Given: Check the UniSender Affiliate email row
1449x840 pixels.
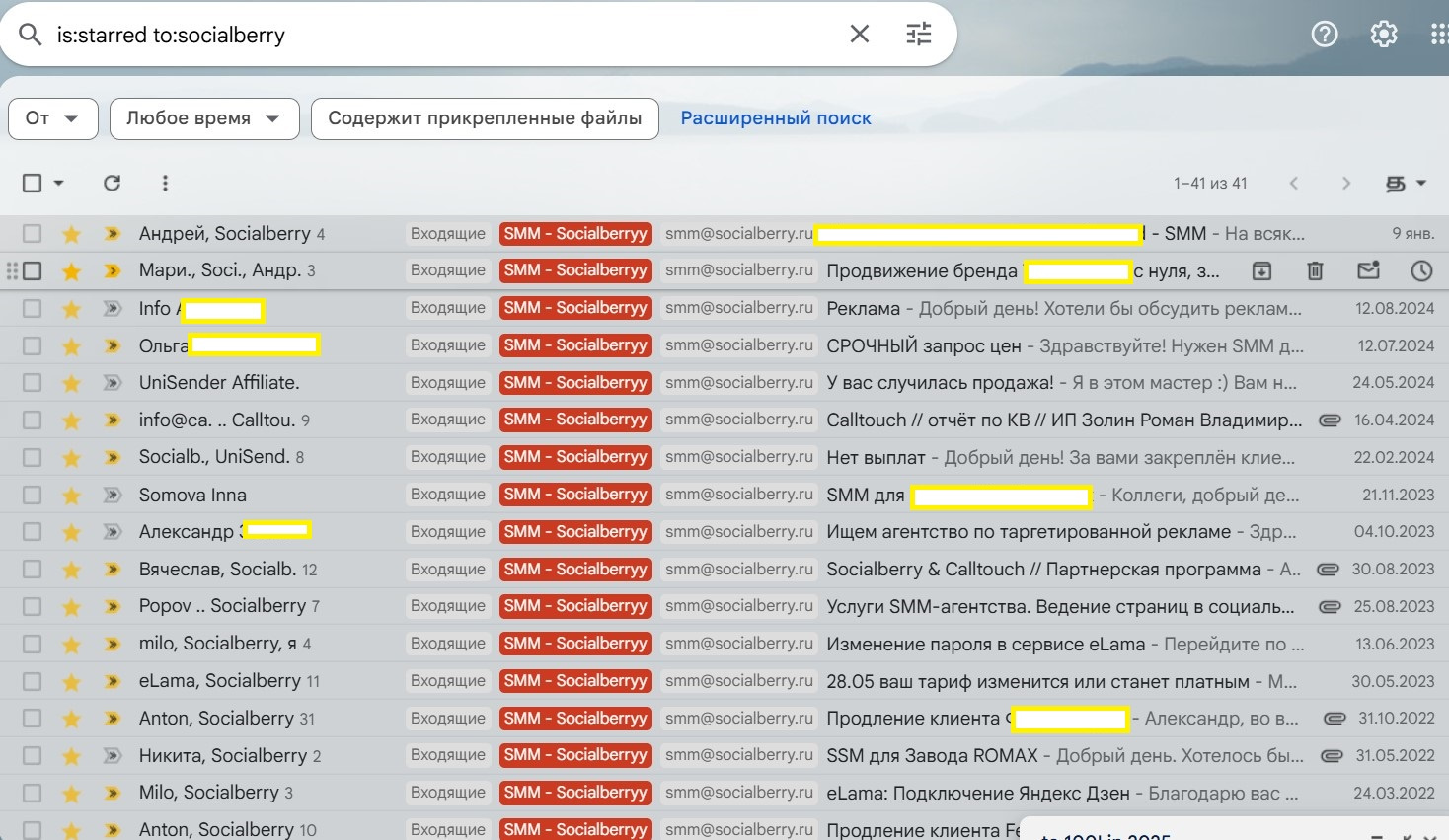Looking at the screenshot, I should (32, 383).
